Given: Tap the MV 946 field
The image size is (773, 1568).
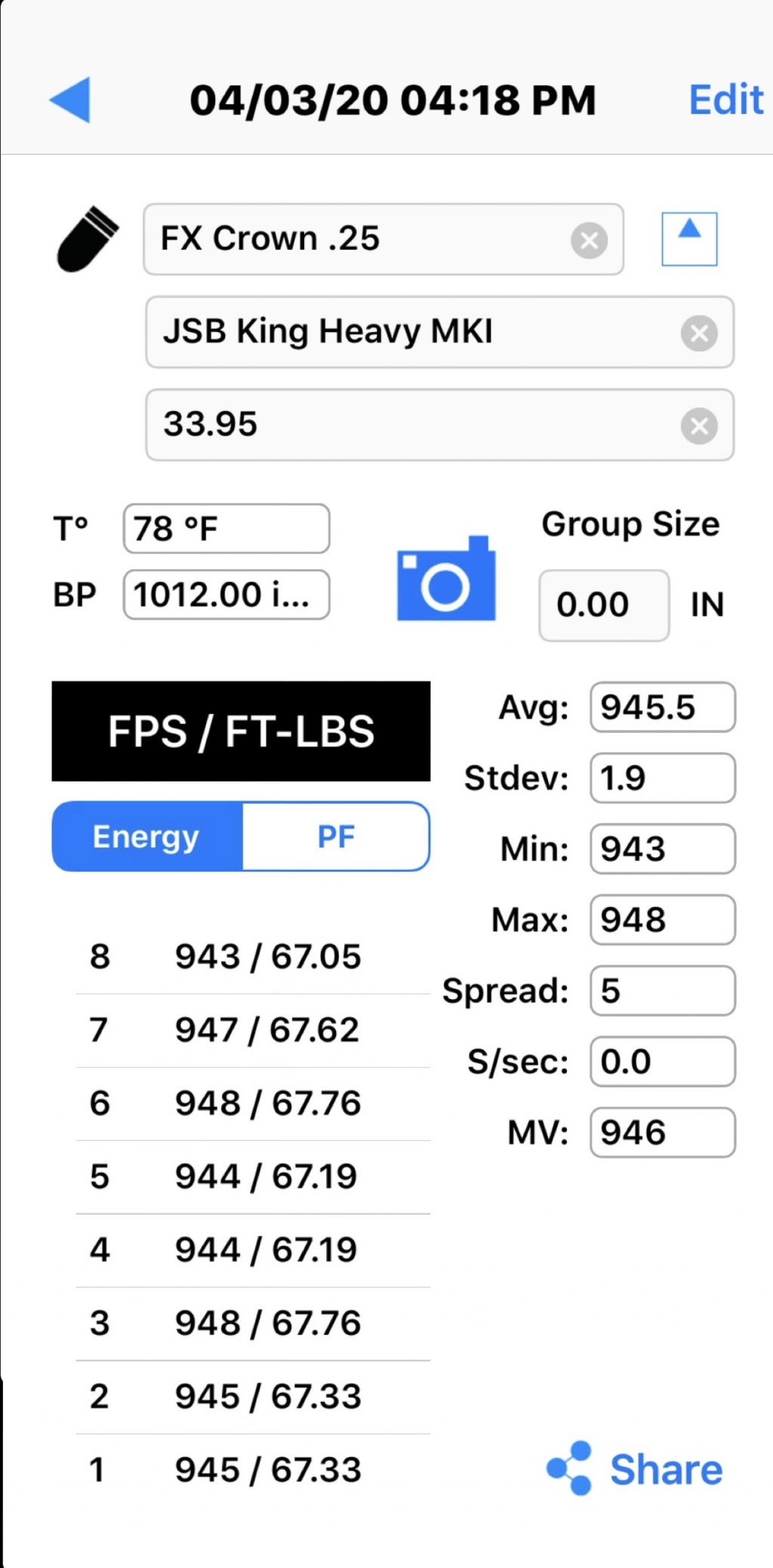Looking at the screenshot, I should (x=663, y=1132).
